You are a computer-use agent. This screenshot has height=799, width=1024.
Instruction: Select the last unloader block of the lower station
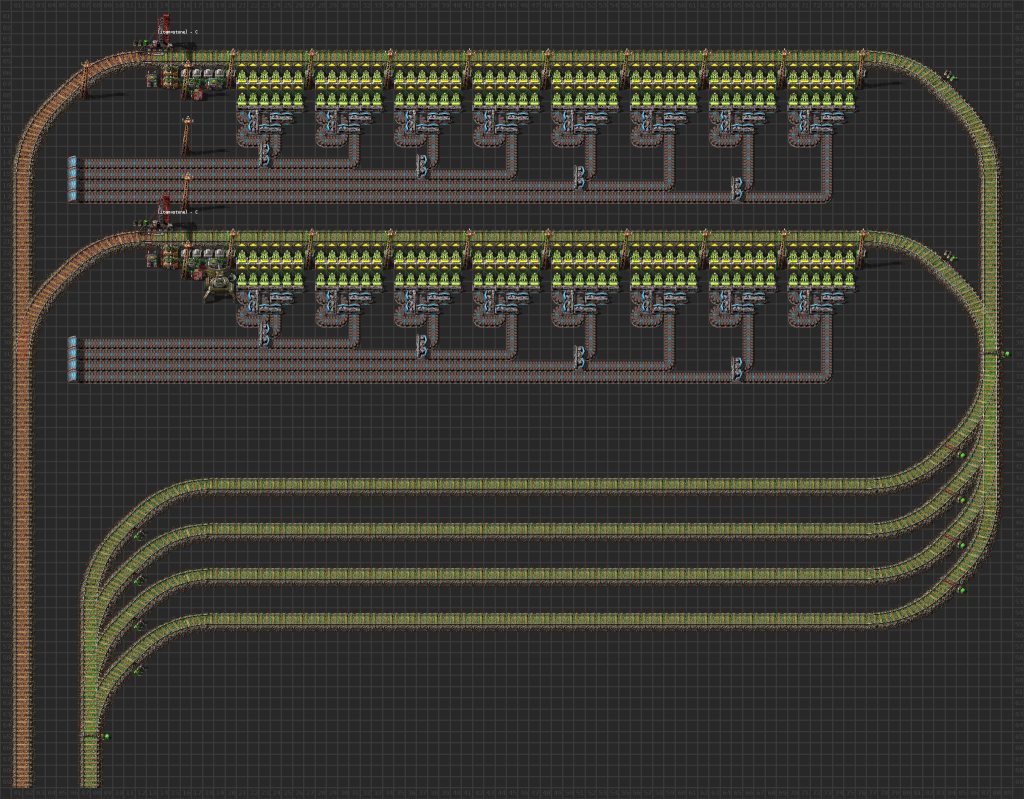click(822, 267)
